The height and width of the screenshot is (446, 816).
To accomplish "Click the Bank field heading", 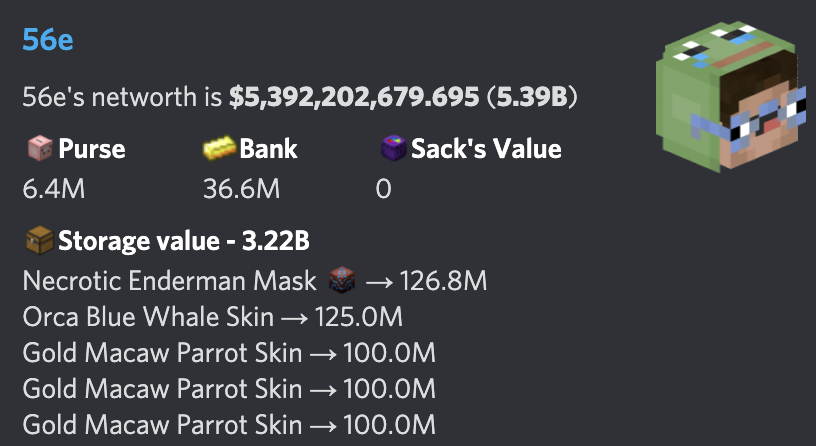I will click(269, 149).
